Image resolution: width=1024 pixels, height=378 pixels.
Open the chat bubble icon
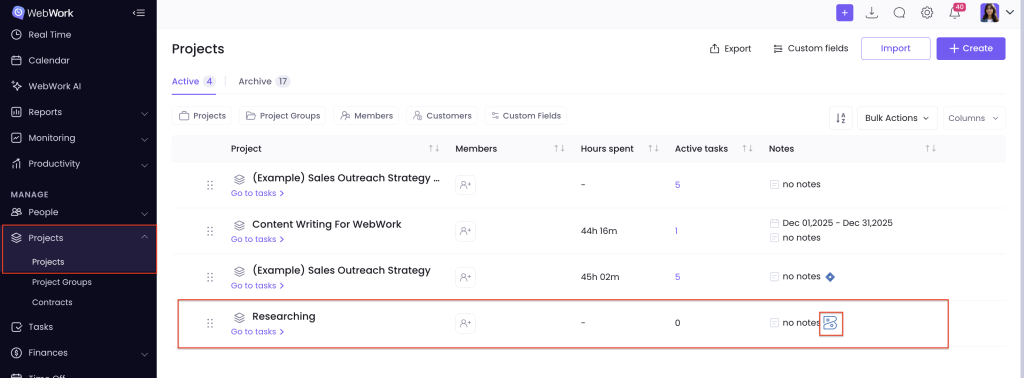coord(899,12)
